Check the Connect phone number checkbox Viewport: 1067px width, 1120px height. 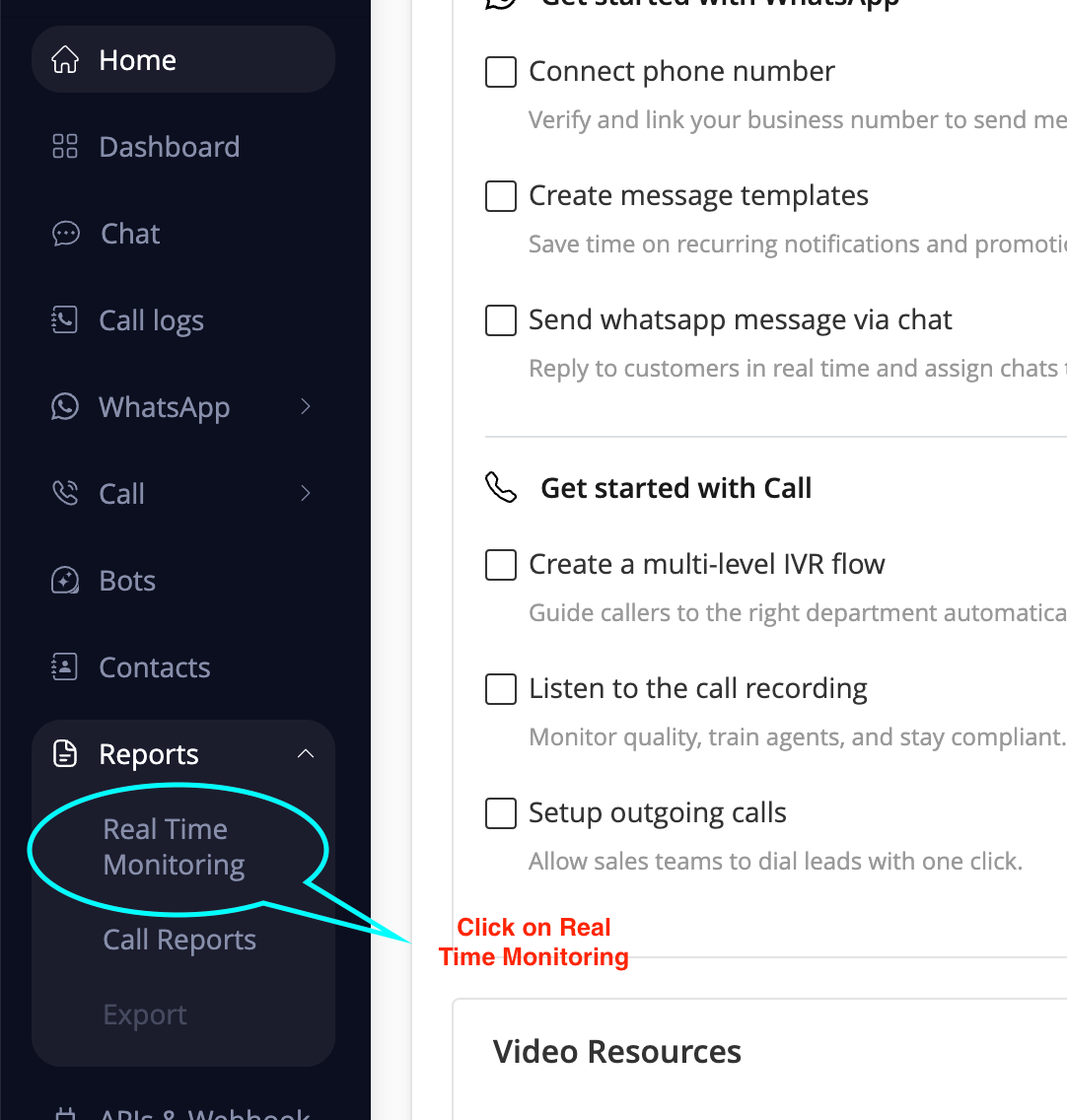(501, 72)
